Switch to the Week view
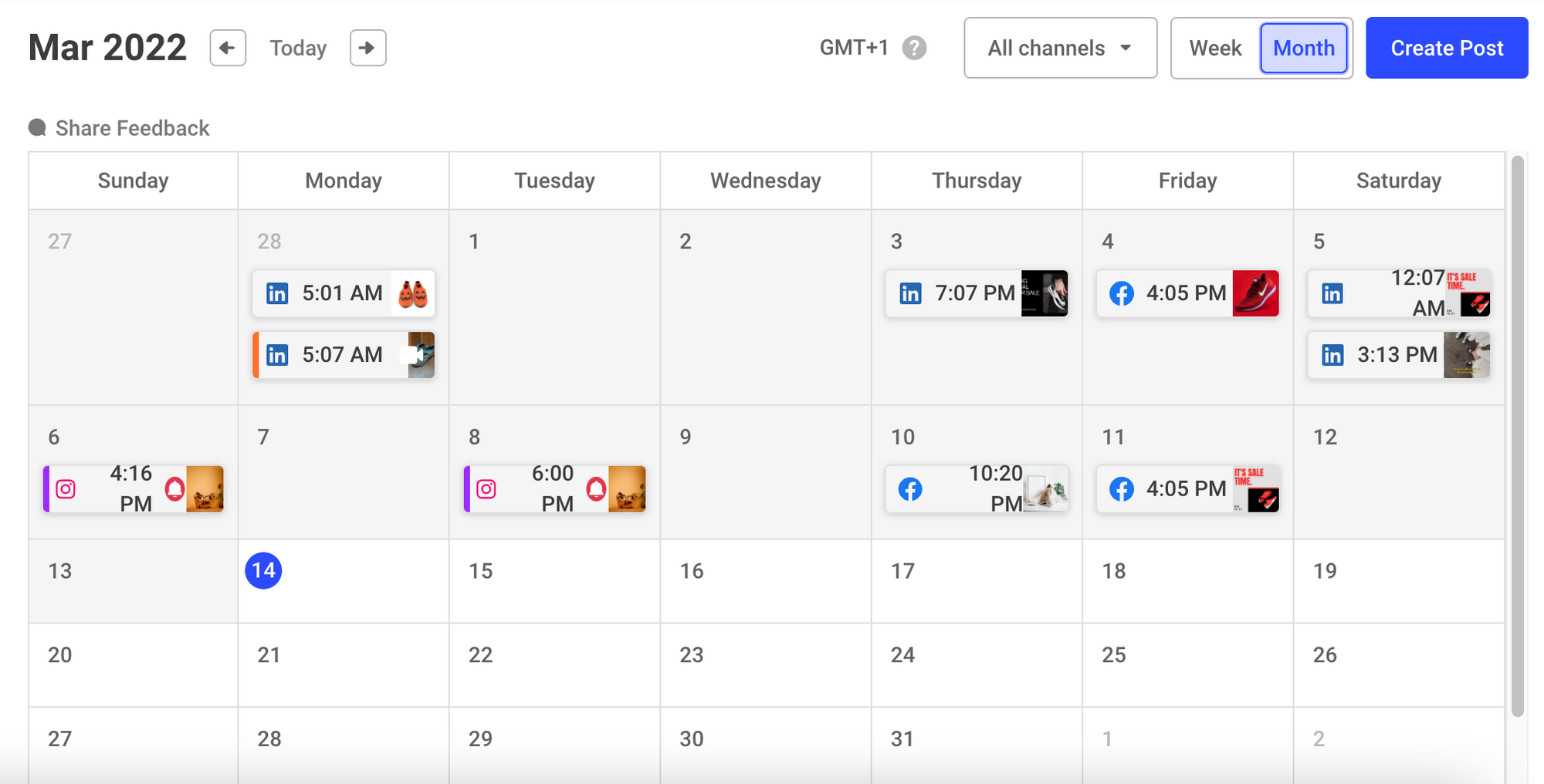The height and width of the screenshot is (784, 1544). [x=1216, y=48]
